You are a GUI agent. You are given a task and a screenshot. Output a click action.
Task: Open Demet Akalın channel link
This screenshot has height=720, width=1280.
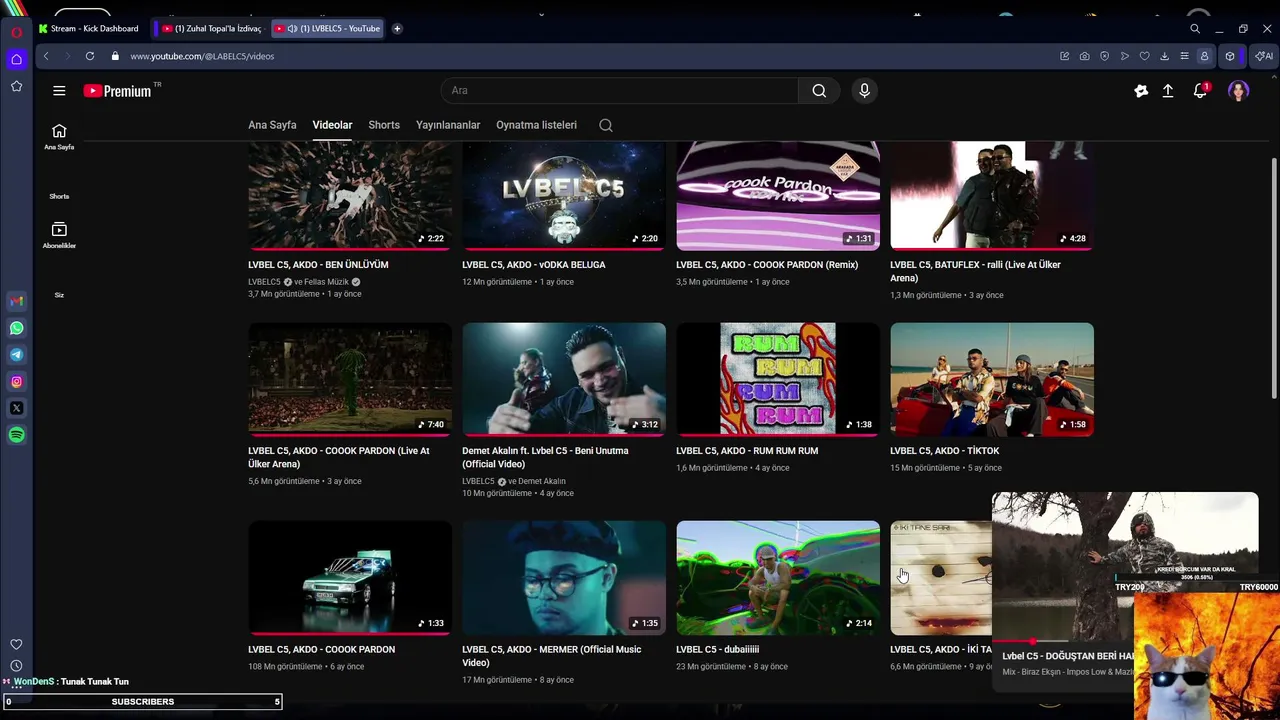pos(542,481)
